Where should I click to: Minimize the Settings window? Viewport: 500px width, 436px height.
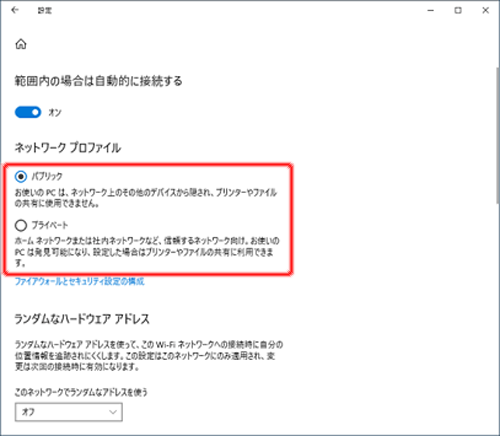pyautogui.click(x=431, y=11)
